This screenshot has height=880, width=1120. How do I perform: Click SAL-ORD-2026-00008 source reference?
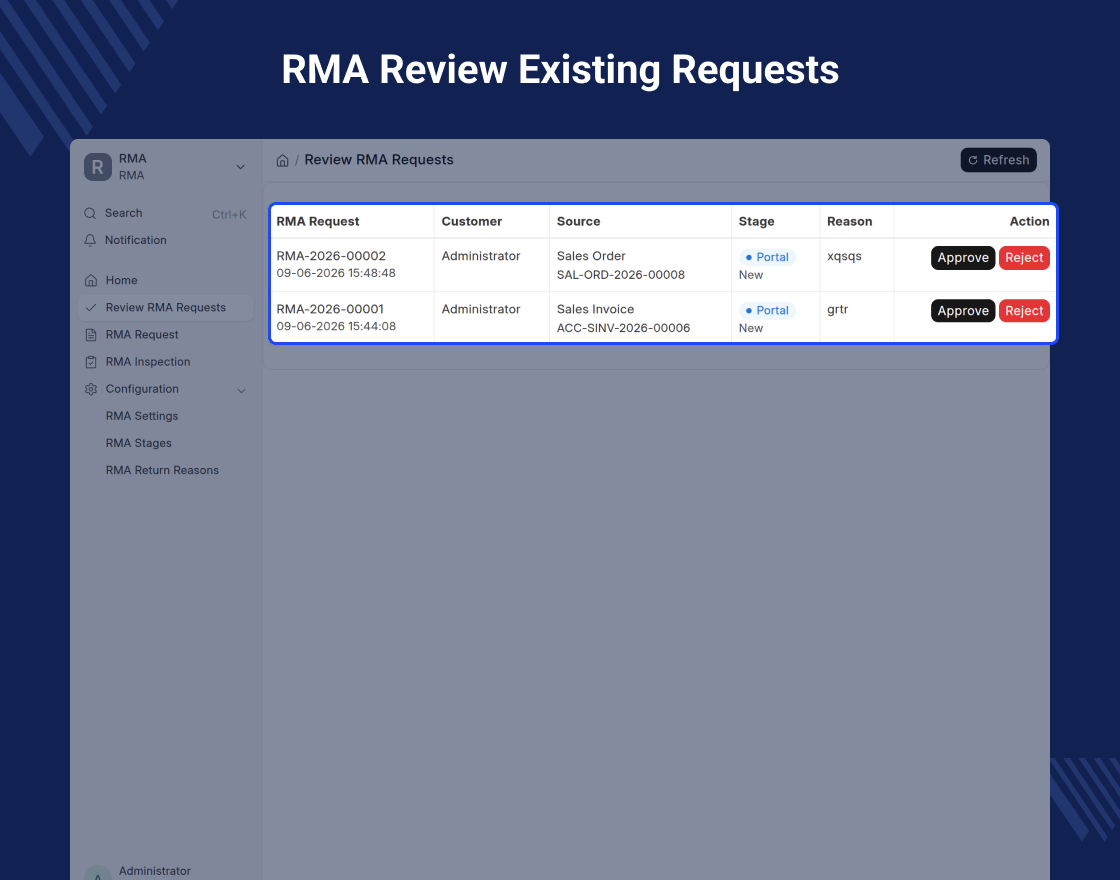[x=621, y=275]
